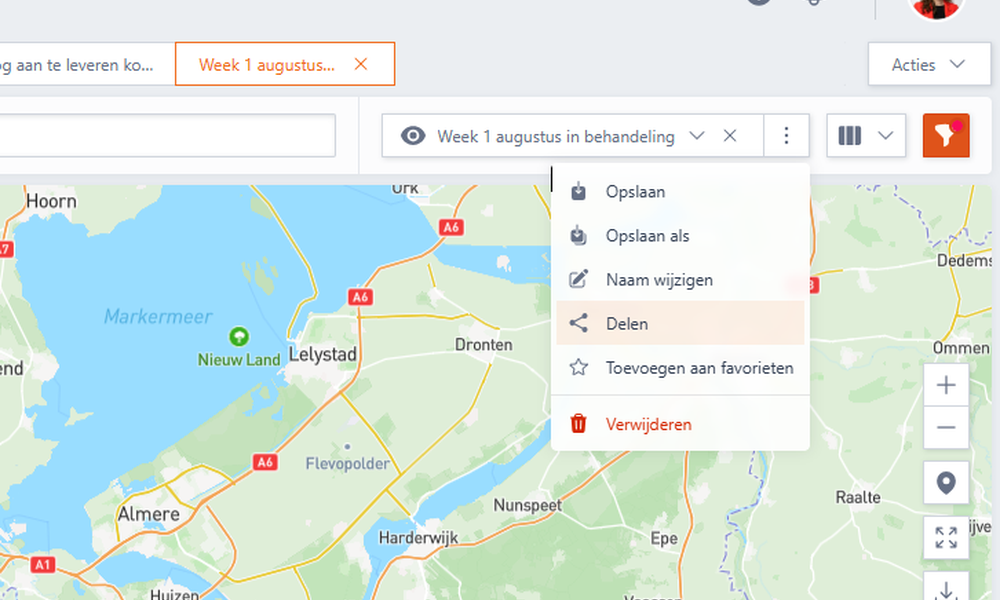Click the Nieuw Land park marker
The image size is (1000, 600).
pos(239,335)
